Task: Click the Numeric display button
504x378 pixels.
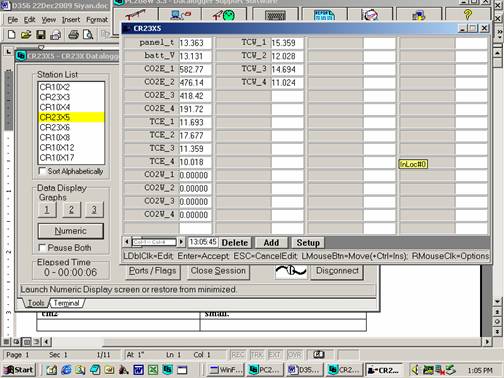Action: (x=71, y=231)
